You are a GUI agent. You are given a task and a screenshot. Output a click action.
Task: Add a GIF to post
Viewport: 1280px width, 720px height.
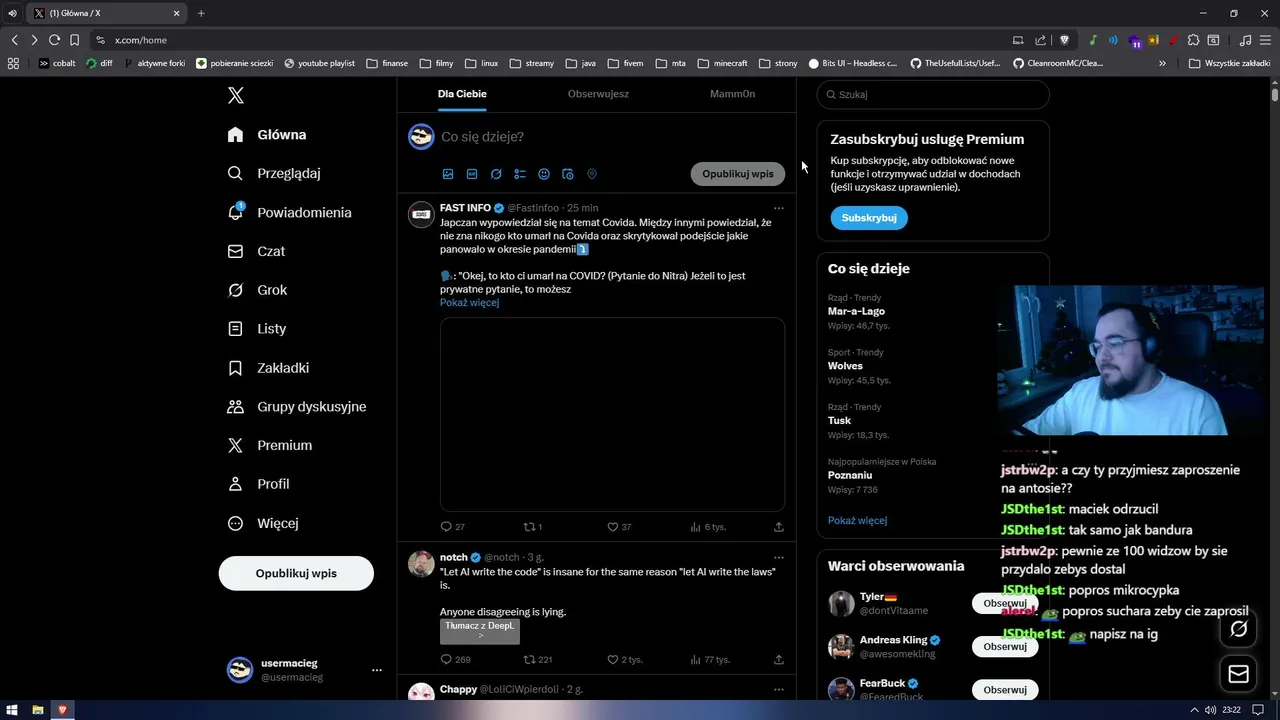pyautogui.click(x=472, y=174)
